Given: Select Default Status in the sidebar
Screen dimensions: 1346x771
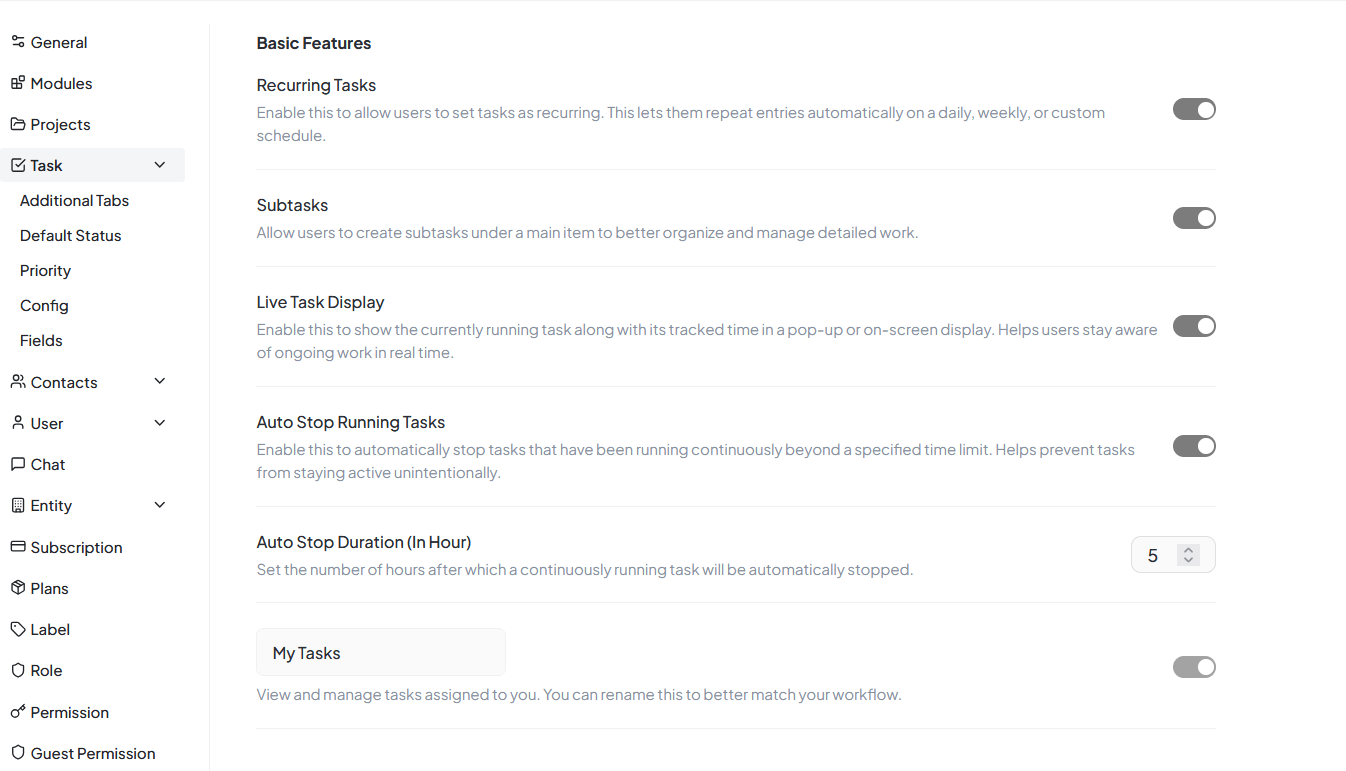Looking at the screenshot, I should pos(70,235).
